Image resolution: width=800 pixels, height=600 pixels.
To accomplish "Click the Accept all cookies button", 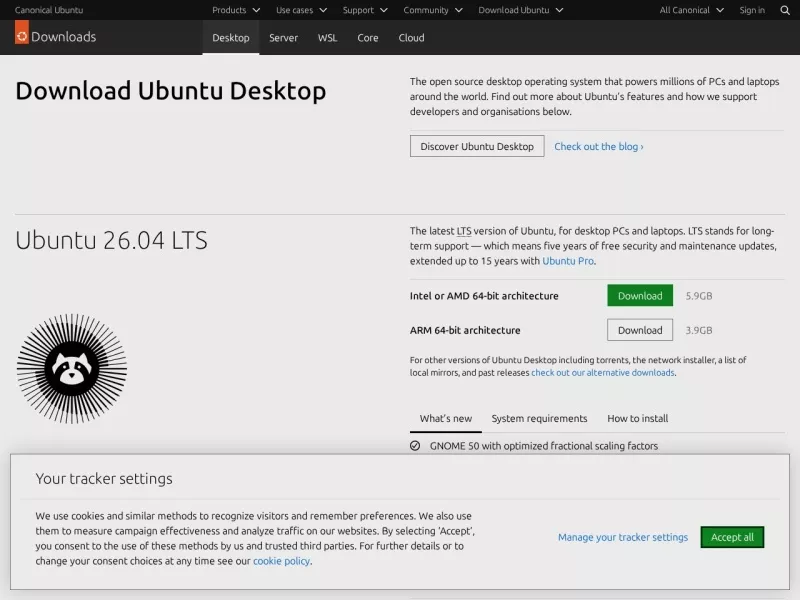I will point(732,537).
